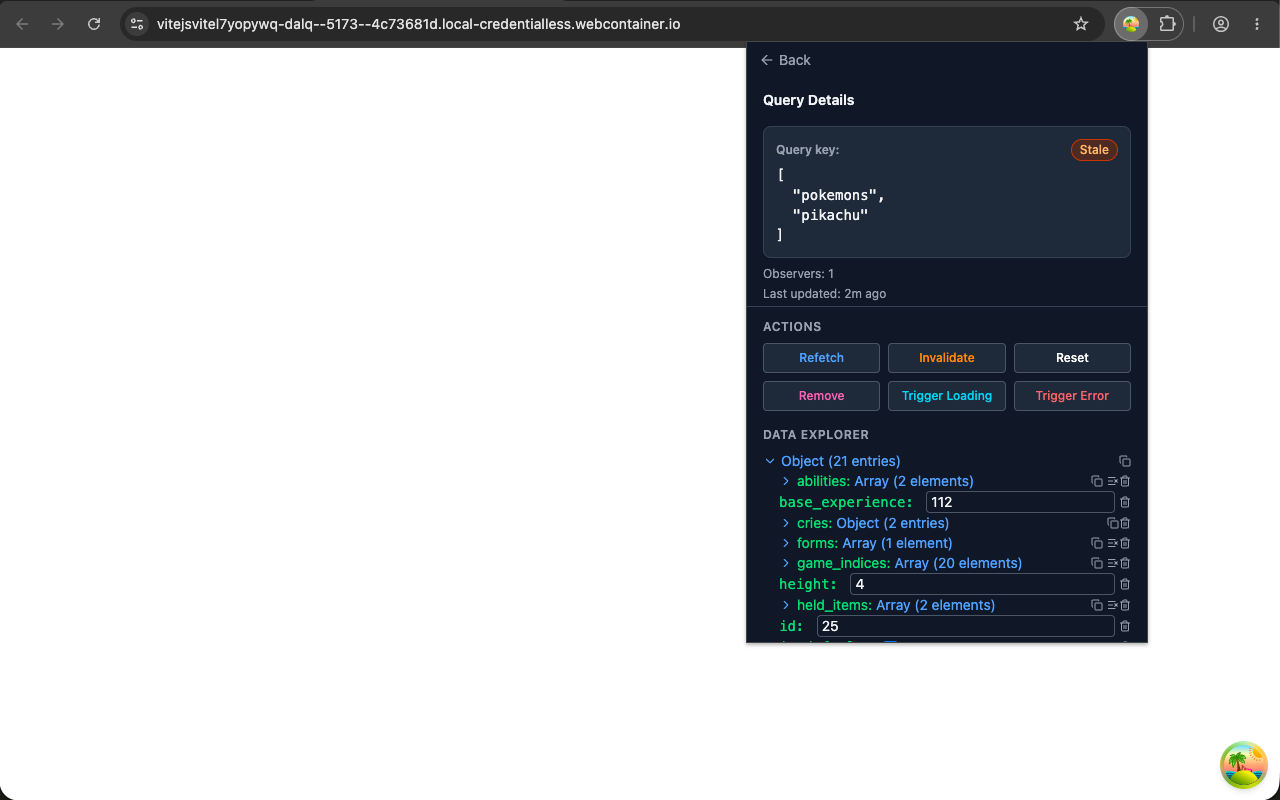Open the Chrome profile avatar menu
Viewport: 1280px width, 800px height.
point(1221,24)
